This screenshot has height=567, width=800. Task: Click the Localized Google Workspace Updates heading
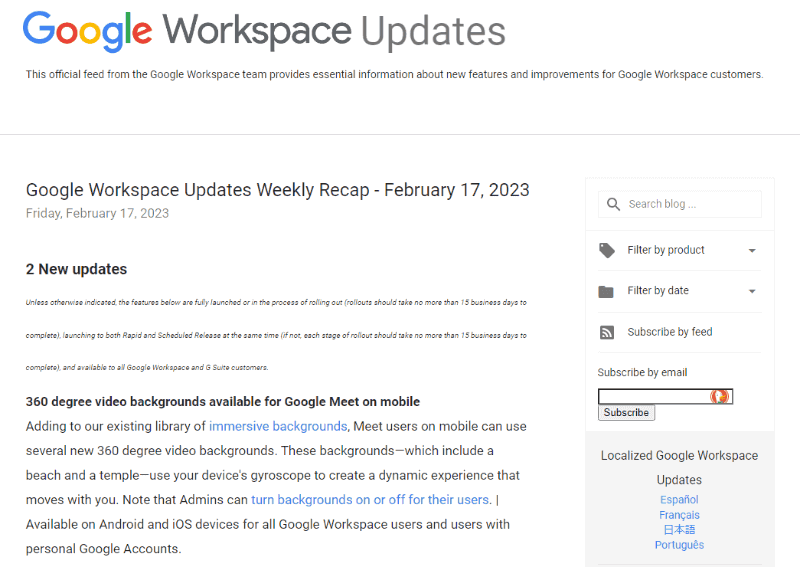coord(679,467)
